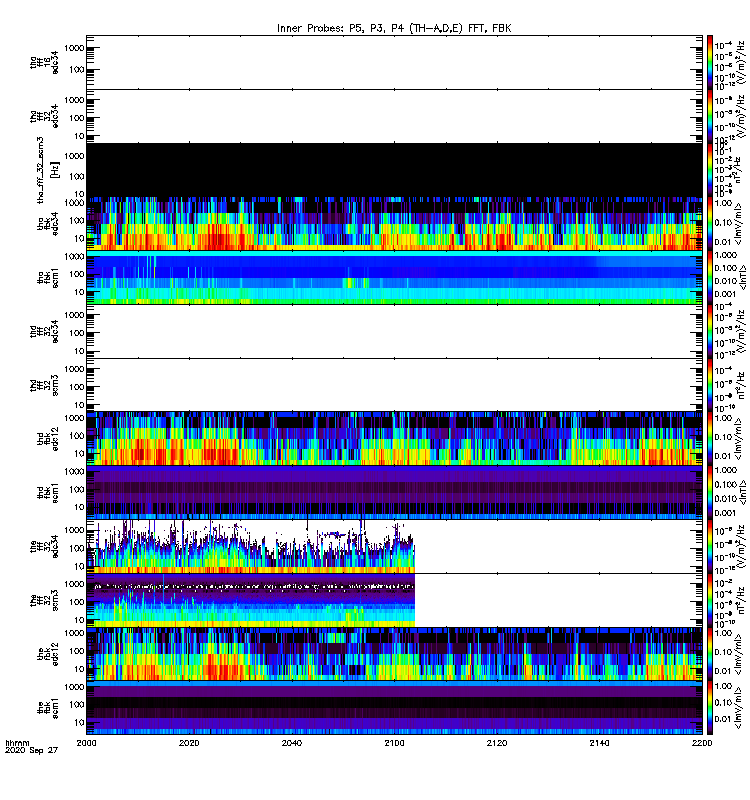Click the empty tha fff 16 edc34 panel
Screen dimensions: 750x800
point(394,62)
